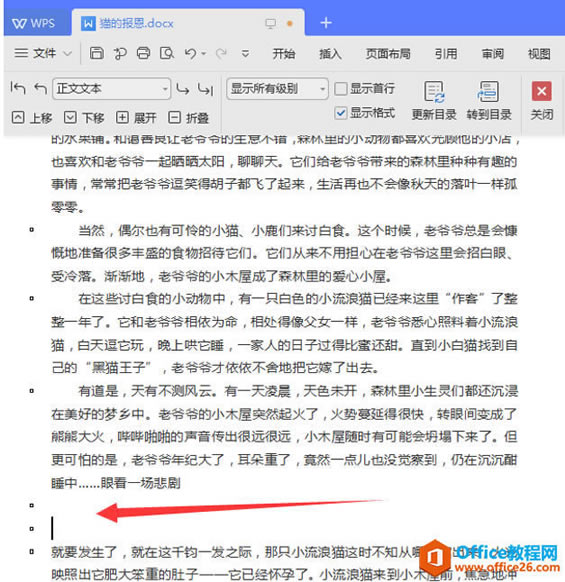Click the Save icon in quick toolbar

pos(97,54)
